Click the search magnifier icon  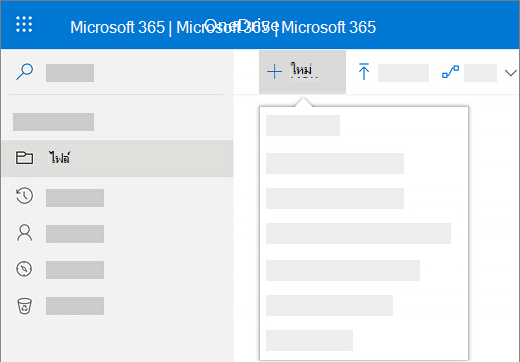click(x=24, y=72)
